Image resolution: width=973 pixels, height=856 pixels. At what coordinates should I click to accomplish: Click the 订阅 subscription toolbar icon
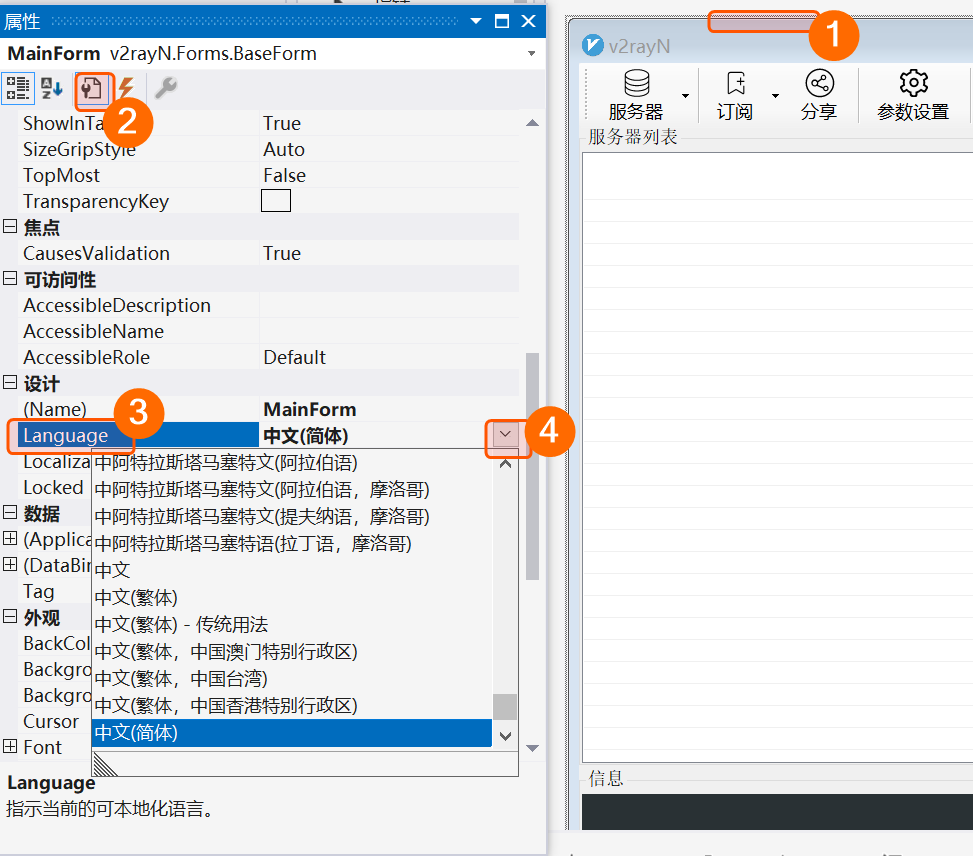point(735,84)
